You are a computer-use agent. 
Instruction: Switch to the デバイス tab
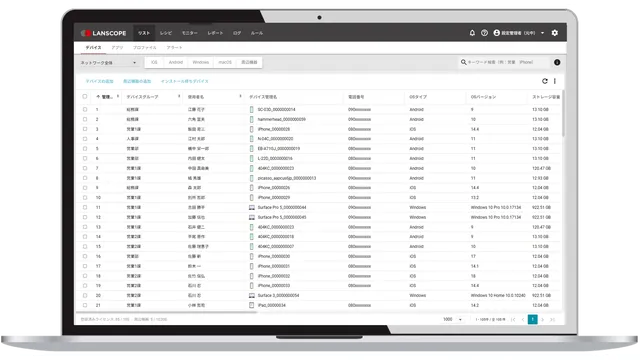[93, 48]
